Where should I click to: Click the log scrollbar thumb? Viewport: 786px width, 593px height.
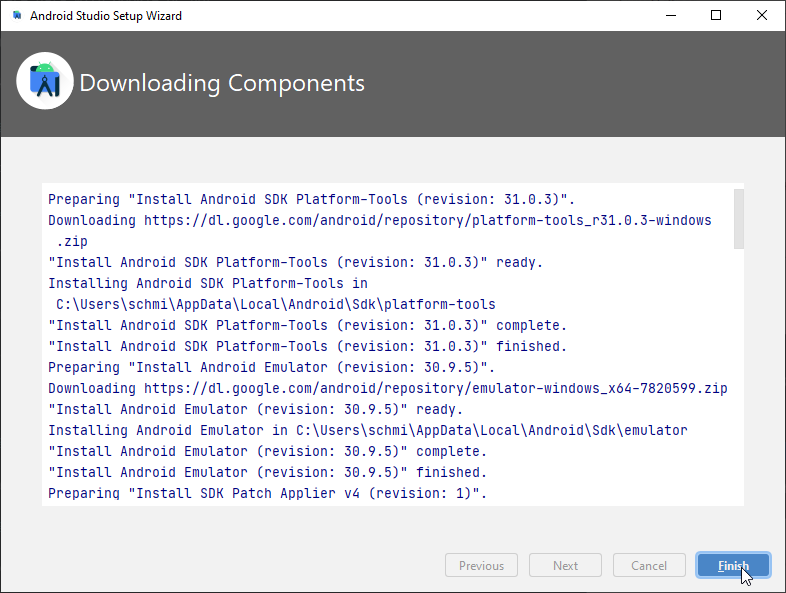[x=738, y=219]
